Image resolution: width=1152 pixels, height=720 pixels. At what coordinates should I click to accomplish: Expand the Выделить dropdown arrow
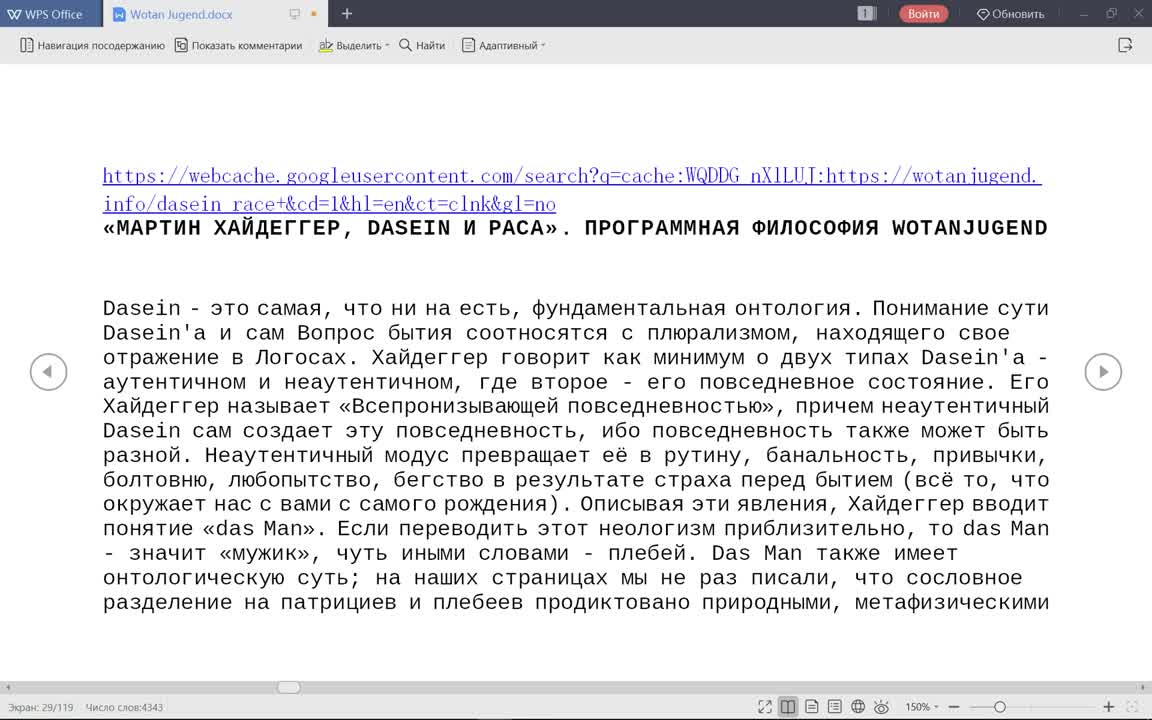pyautogui.click(x=387, y=46)
